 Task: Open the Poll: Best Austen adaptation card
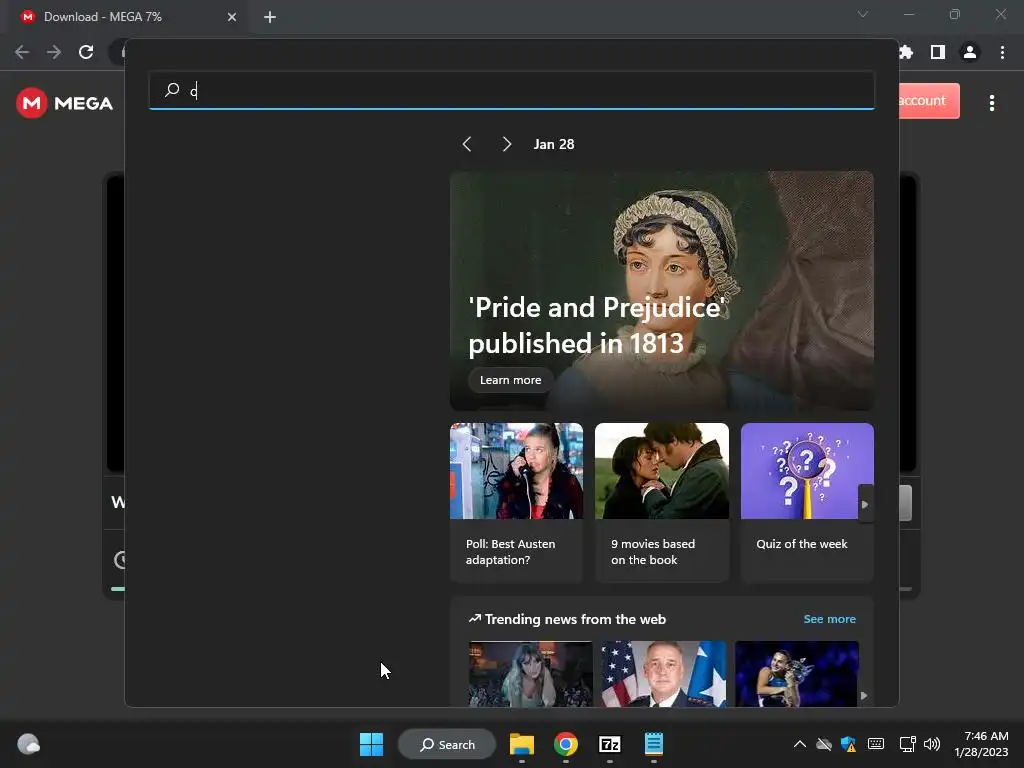pos(516,502)
